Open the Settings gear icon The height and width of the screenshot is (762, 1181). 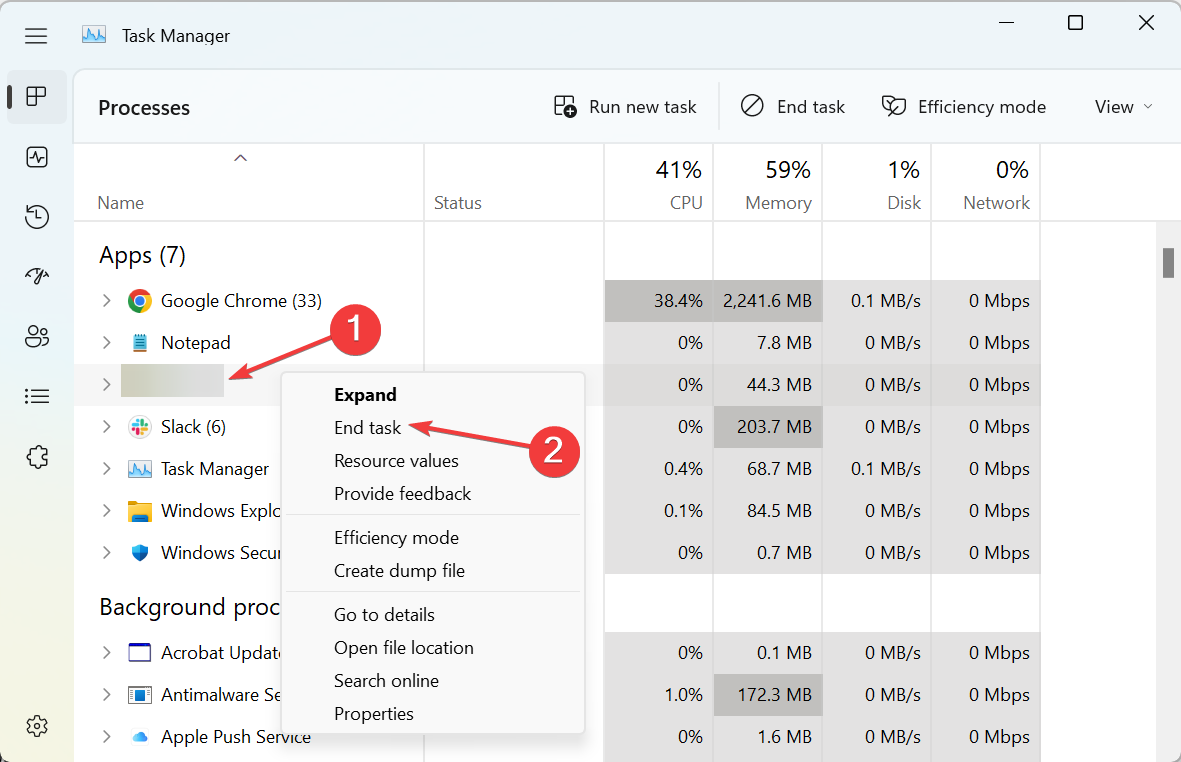point(36,726)
